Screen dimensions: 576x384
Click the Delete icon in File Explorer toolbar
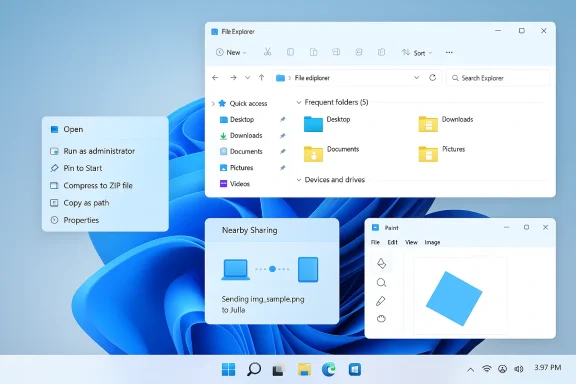(381, 52)
